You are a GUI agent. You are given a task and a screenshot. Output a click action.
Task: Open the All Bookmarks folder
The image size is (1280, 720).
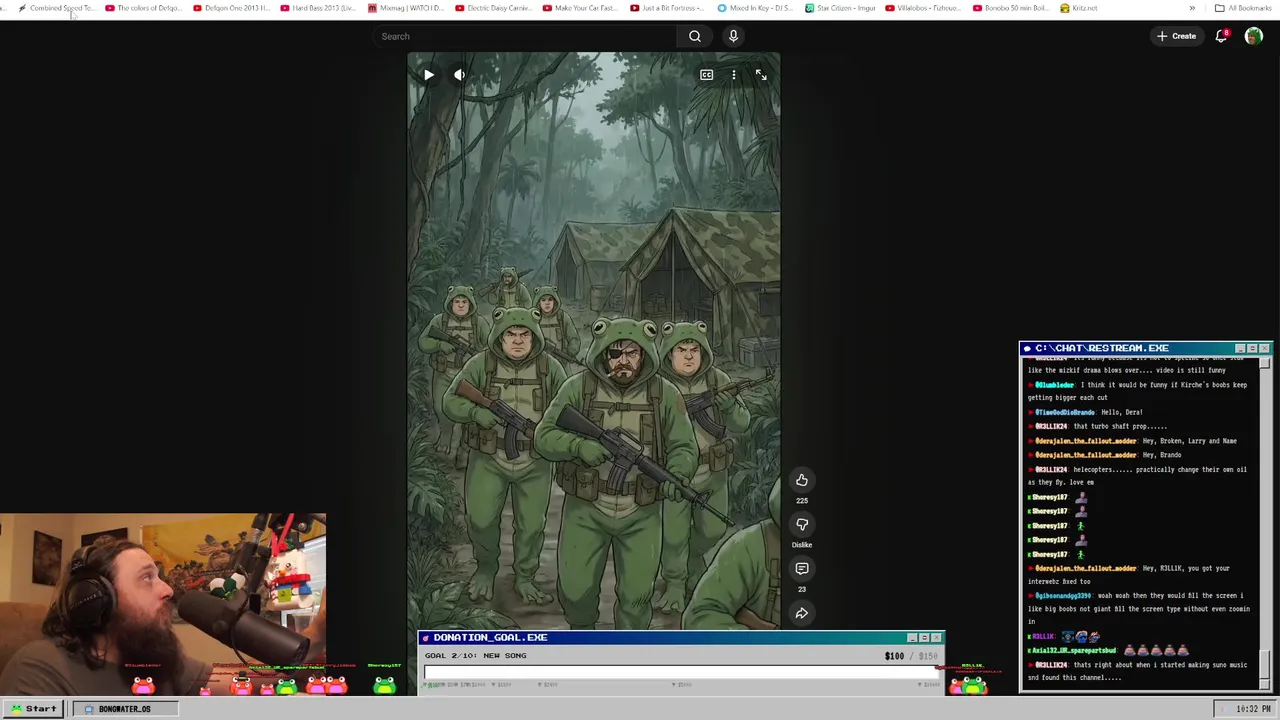1243,8
